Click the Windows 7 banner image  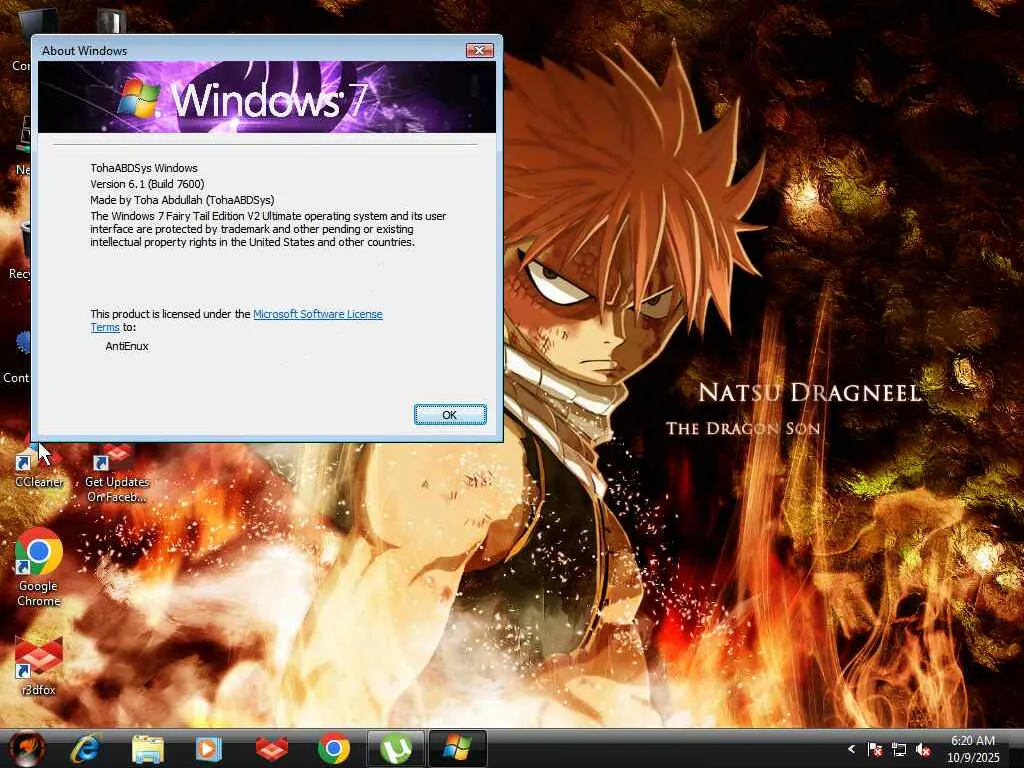point(267,97)
